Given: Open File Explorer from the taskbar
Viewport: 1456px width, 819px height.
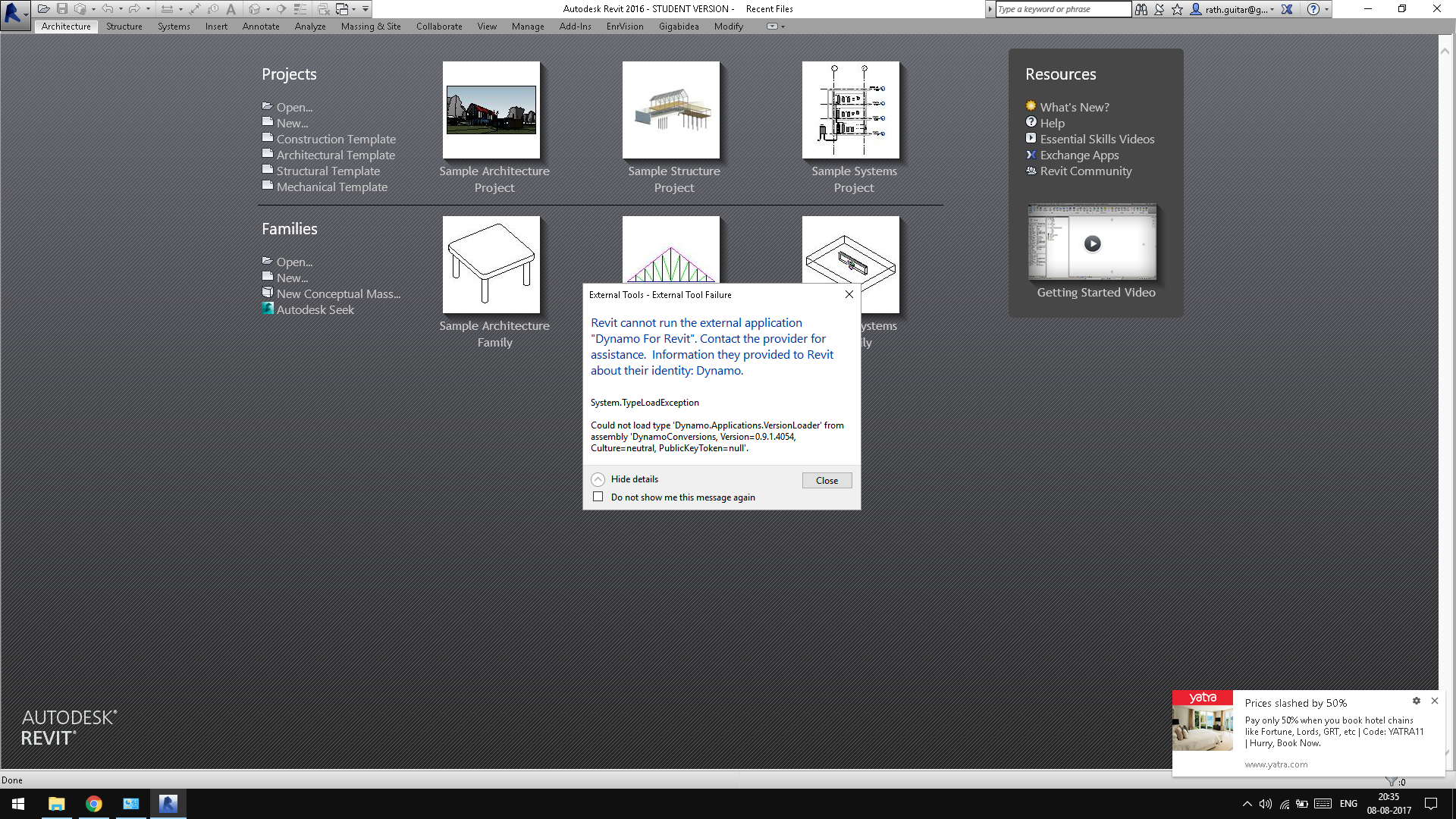Looking at the screenshot, I should [56, 804].
